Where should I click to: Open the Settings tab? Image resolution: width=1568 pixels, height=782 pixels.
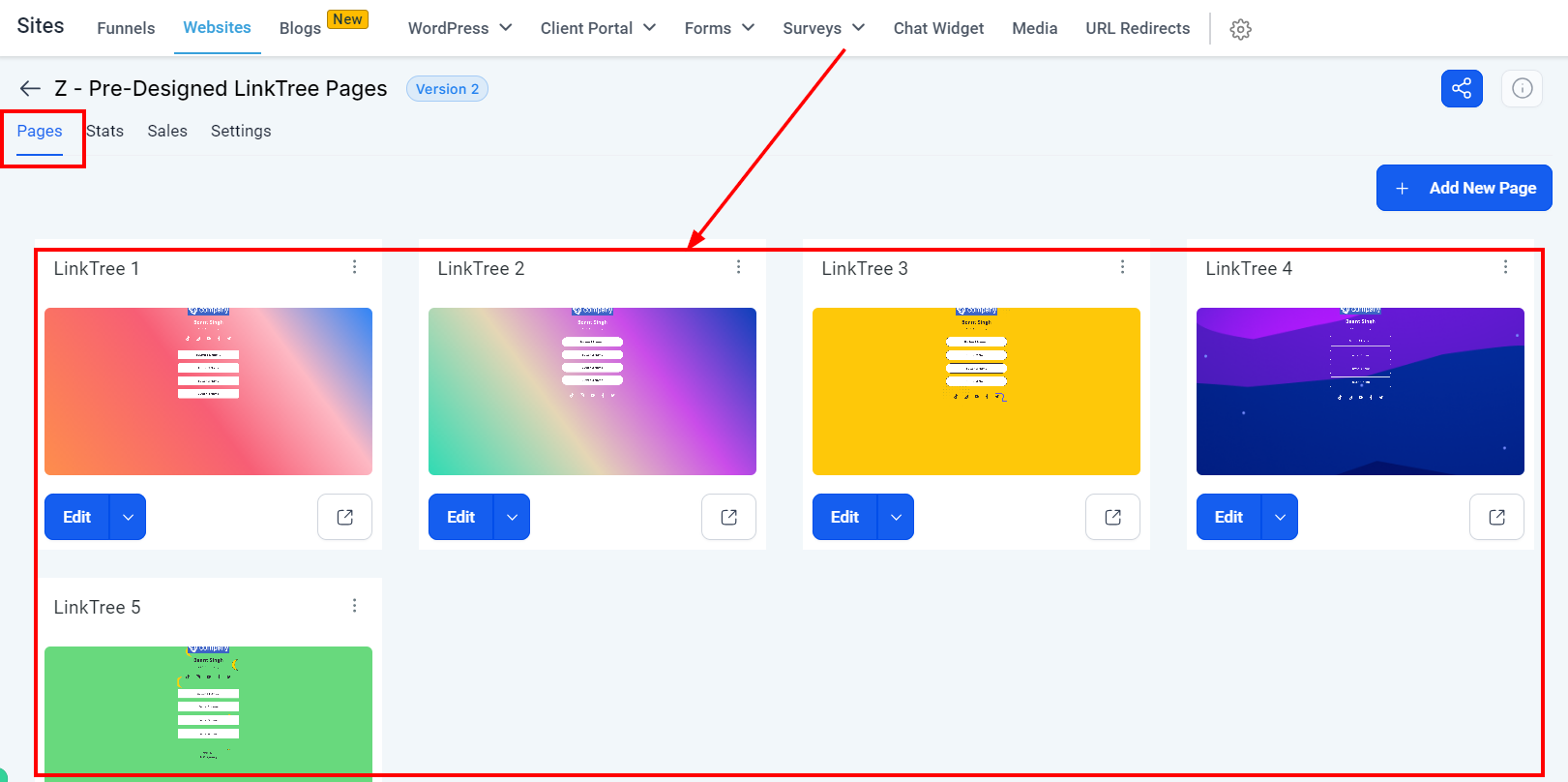point(241,131)
